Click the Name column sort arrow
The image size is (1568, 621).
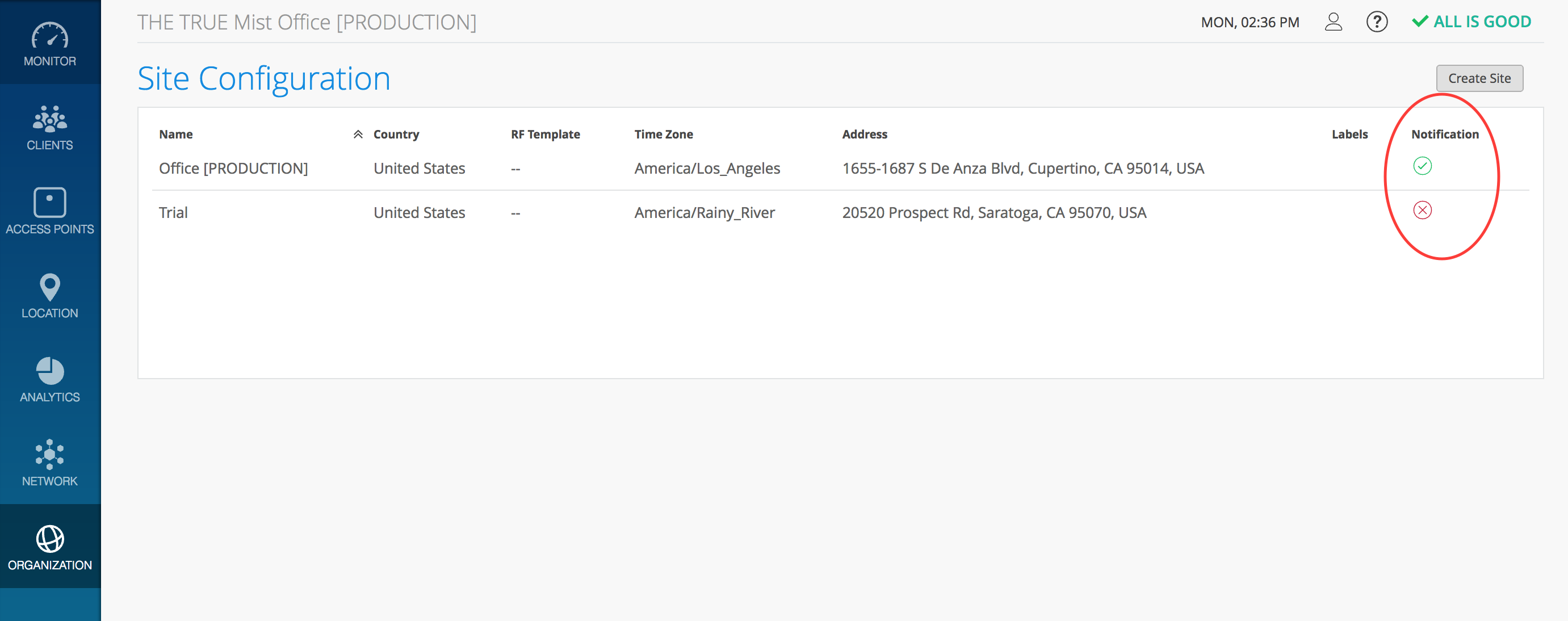click(x=358, y=135)
